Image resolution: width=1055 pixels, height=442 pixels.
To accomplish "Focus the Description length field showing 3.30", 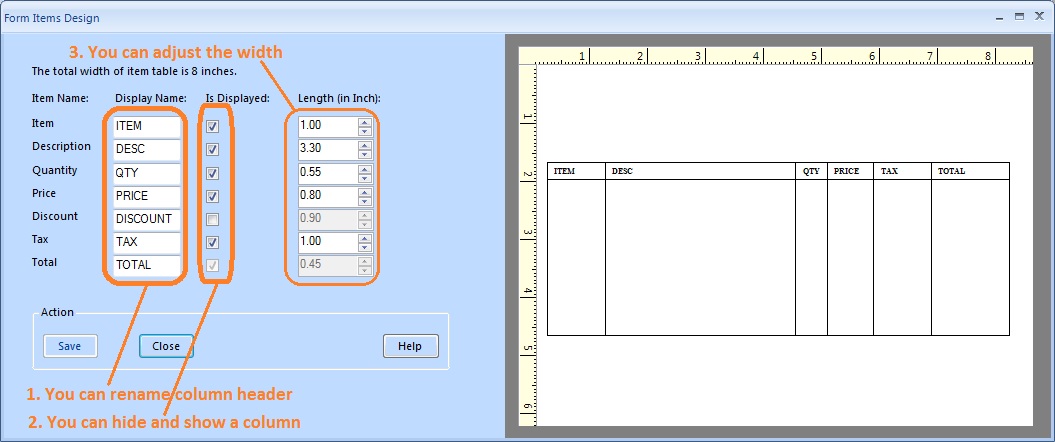I will 327,150.
